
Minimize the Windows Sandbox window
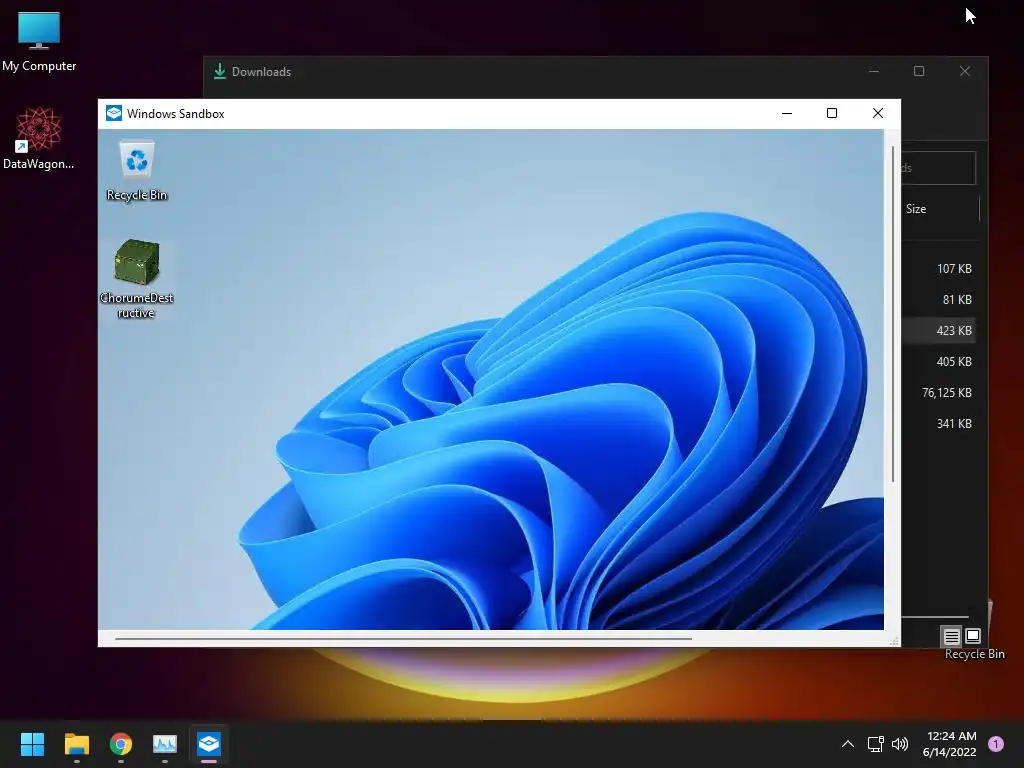pyautogui.click(x=787, y=113)
